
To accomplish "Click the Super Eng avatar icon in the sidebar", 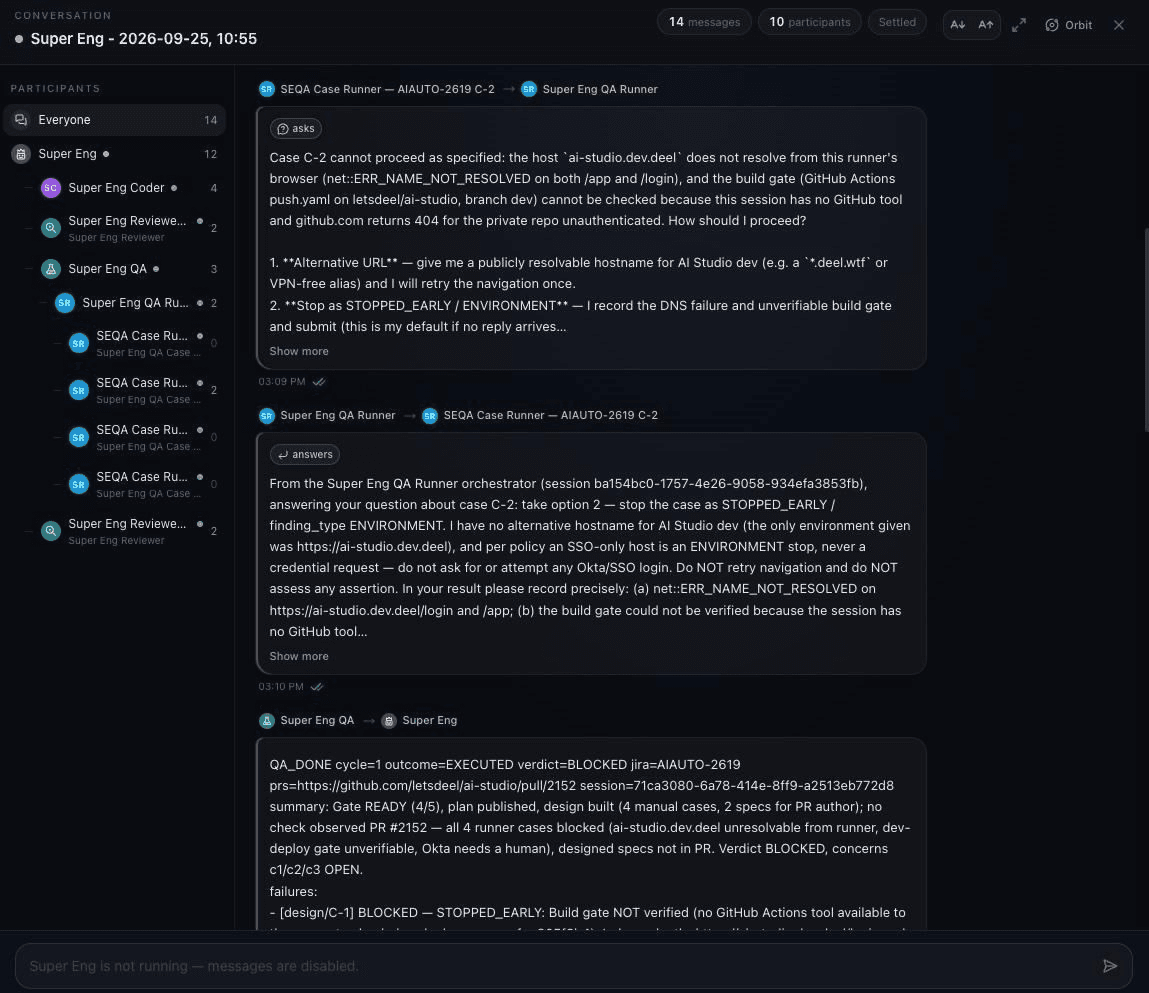I will 21,154.
